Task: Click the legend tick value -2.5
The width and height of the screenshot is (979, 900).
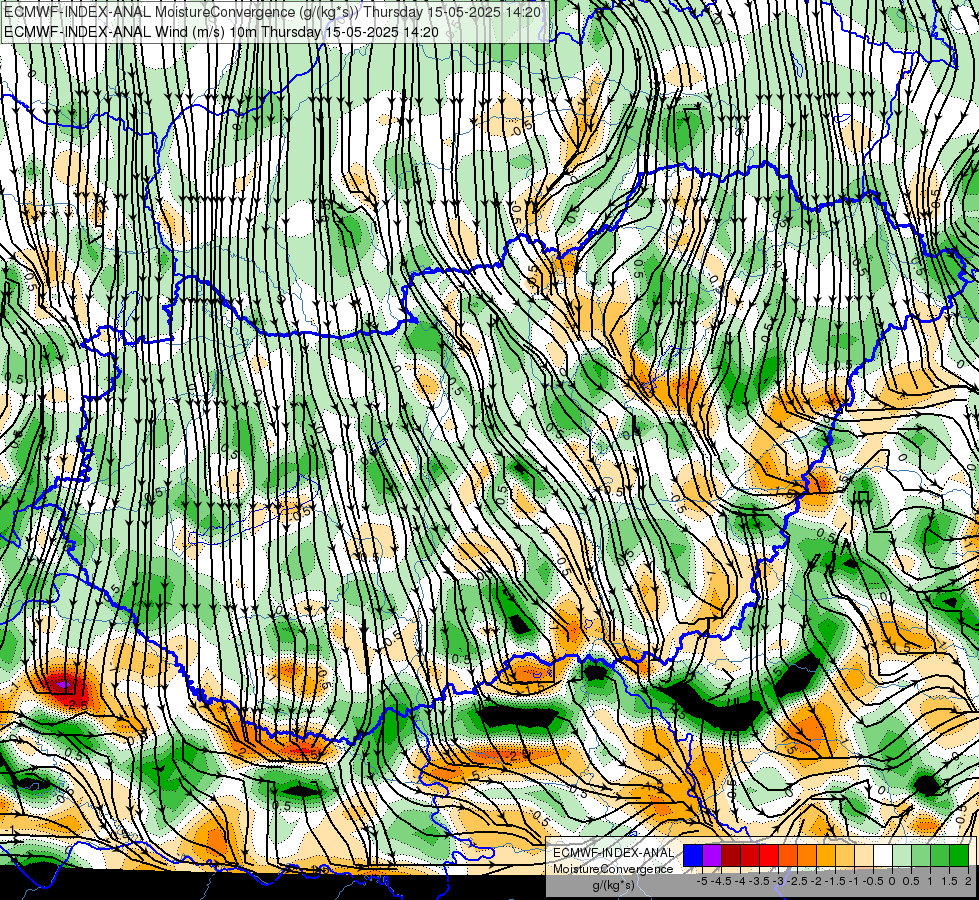Action: point(797,881)
